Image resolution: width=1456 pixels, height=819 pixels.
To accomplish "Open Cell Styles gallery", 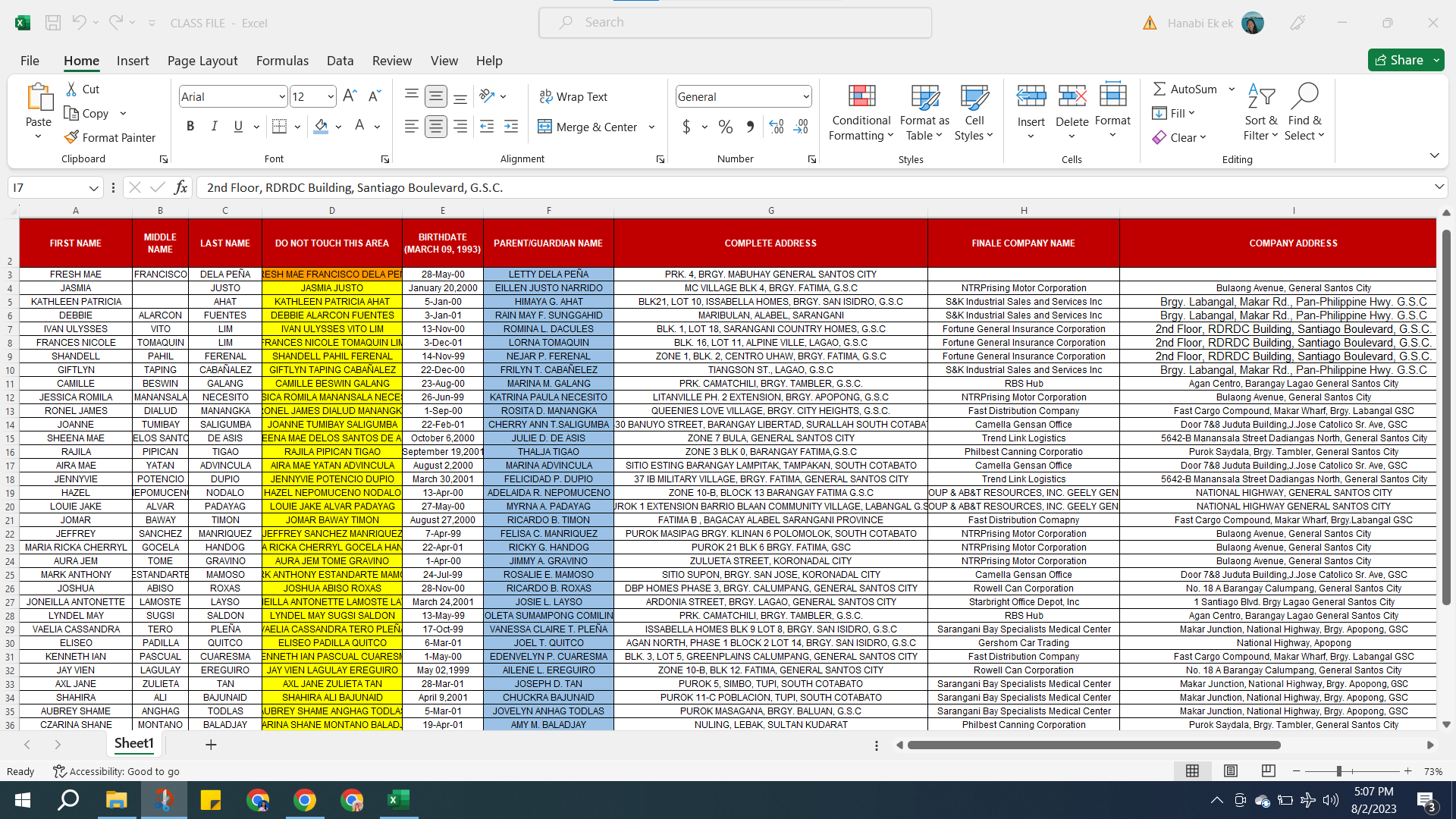I will tap(974, 112).
